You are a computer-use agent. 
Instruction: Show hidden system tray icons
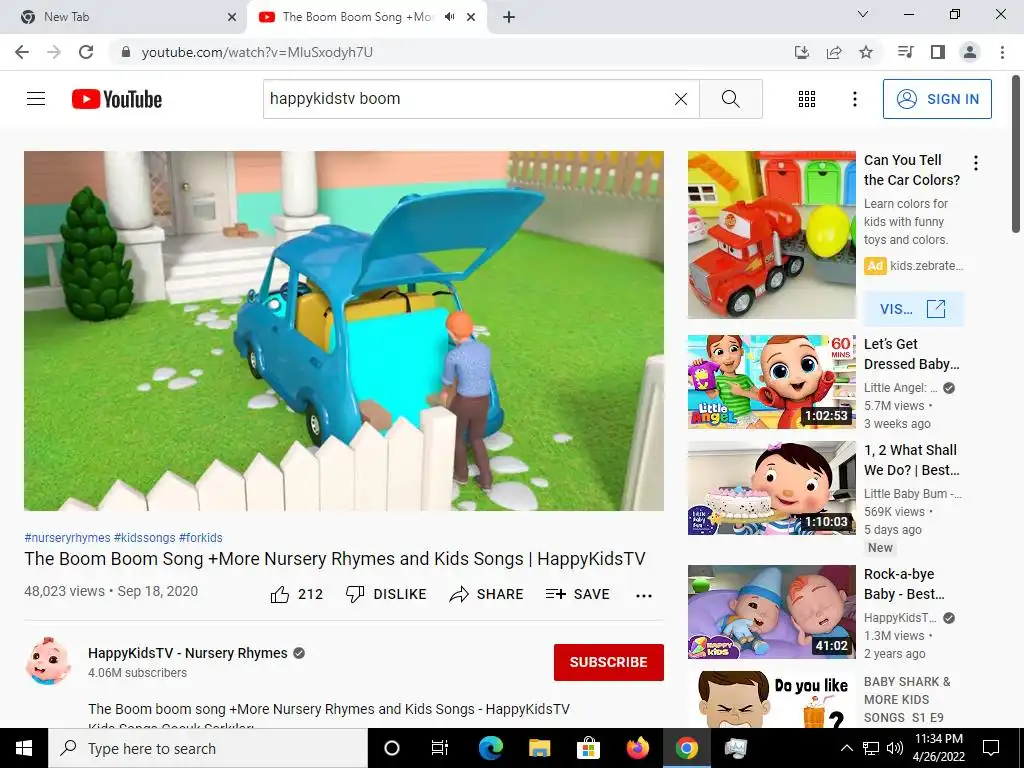click(x=846, y=748)
